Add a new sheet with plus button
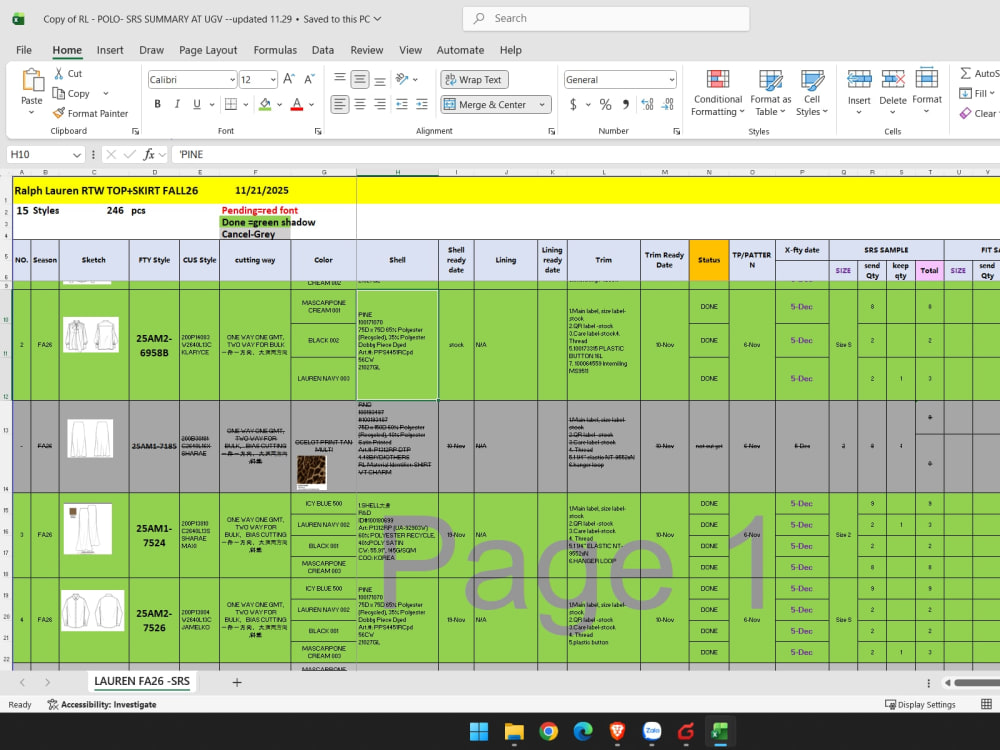This screenshot has height=750, width=1000. 237,682
